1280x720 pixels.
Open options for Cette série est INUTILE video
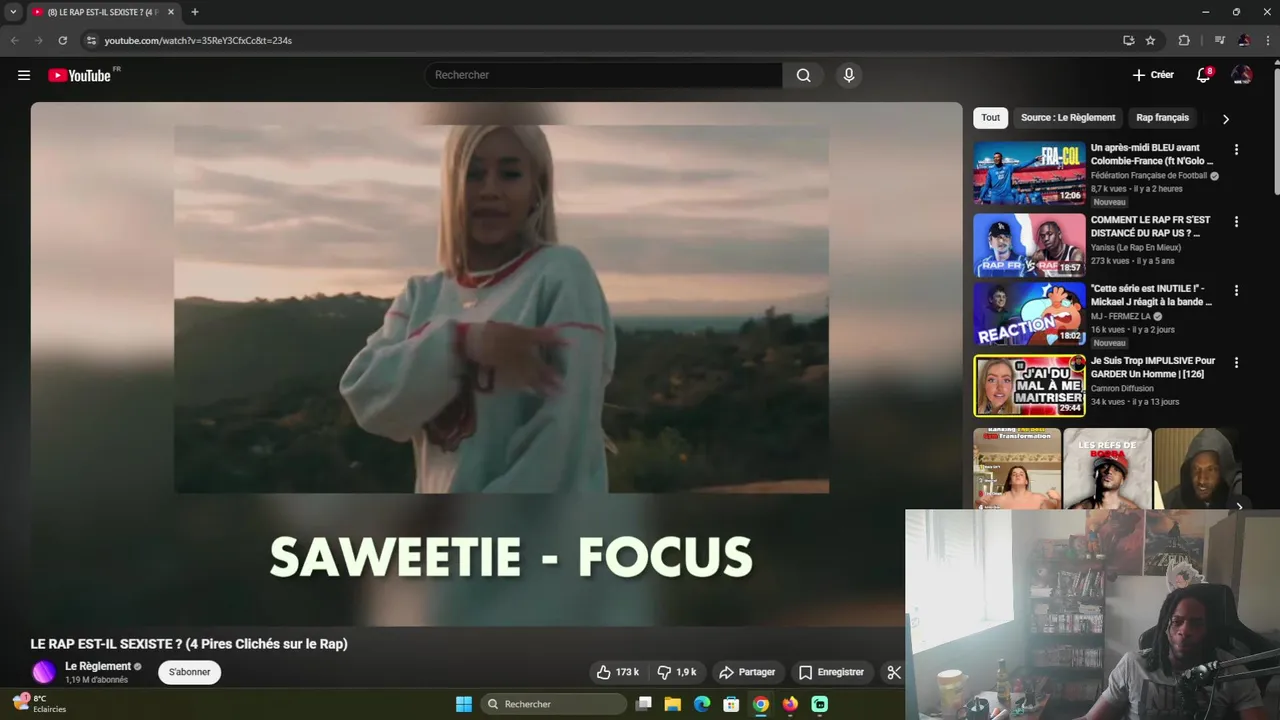coord(1236,291)
